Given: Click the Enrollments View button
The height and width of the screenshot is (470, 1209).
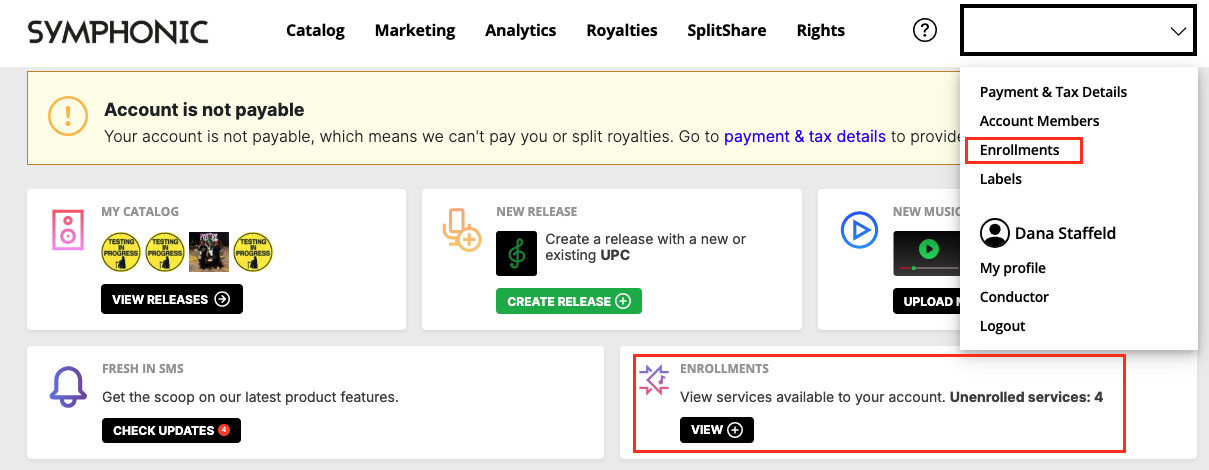Looking at the screenshot, I should pyautogui.click(x=717, y=430).
